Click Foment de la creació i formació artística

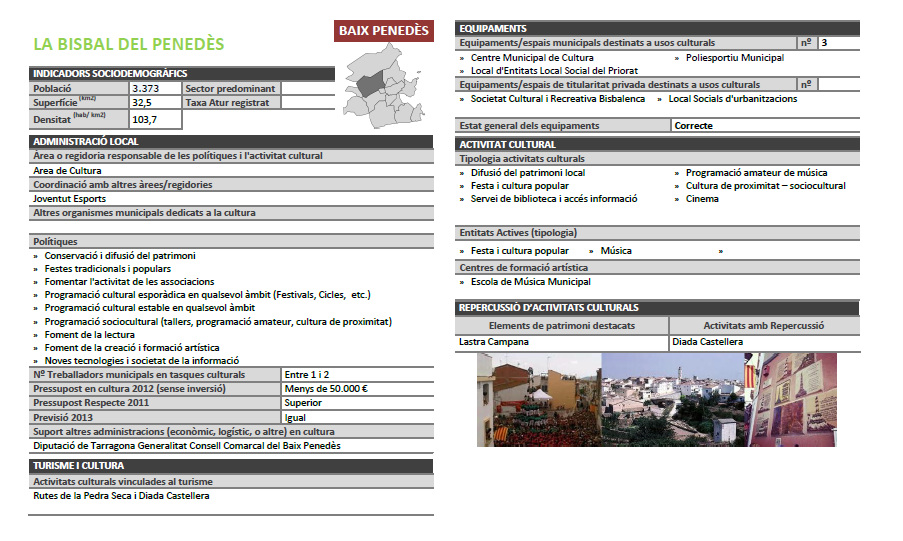pos(132,348)
